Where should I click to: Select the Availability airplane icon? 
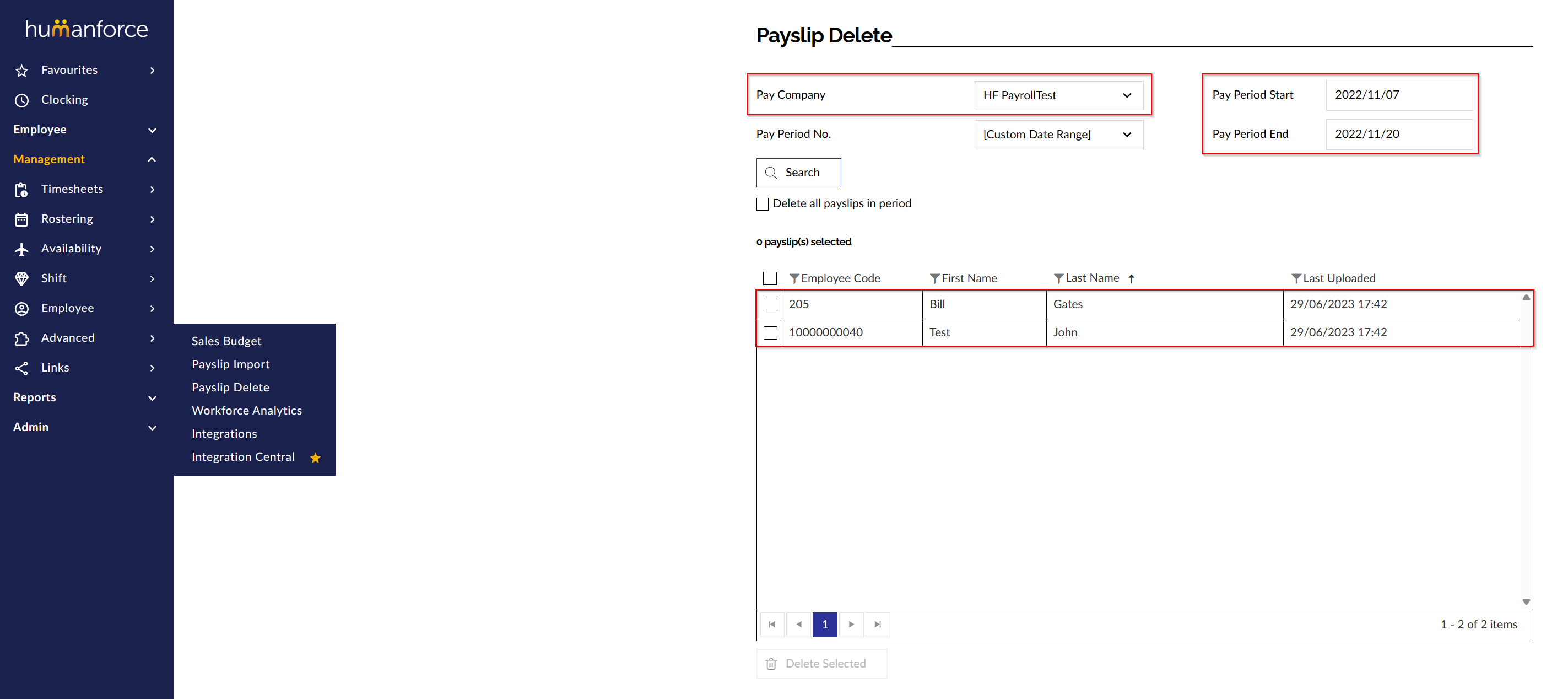pos(22,249)
